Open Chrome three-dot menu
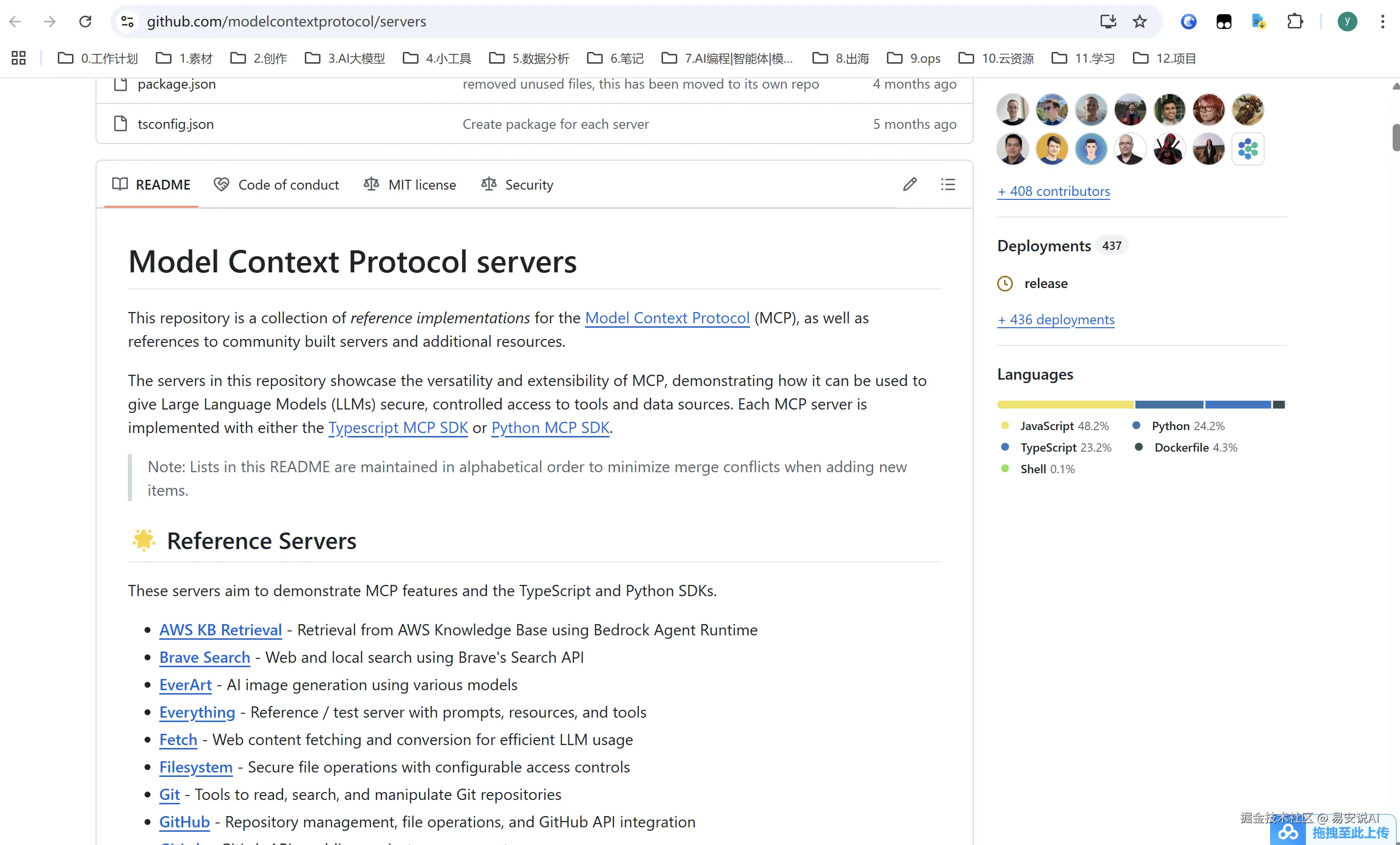This screenshot has width=1400, height=845. [1382, 22]
